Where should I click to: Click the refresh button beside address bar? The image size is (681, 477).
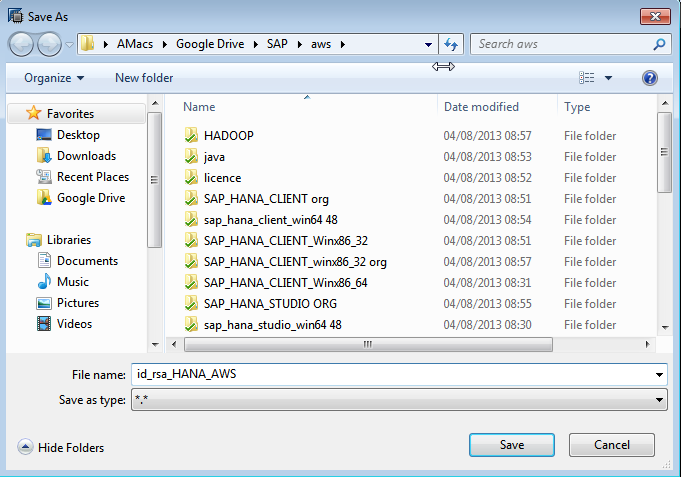click(x=451, y=44)
